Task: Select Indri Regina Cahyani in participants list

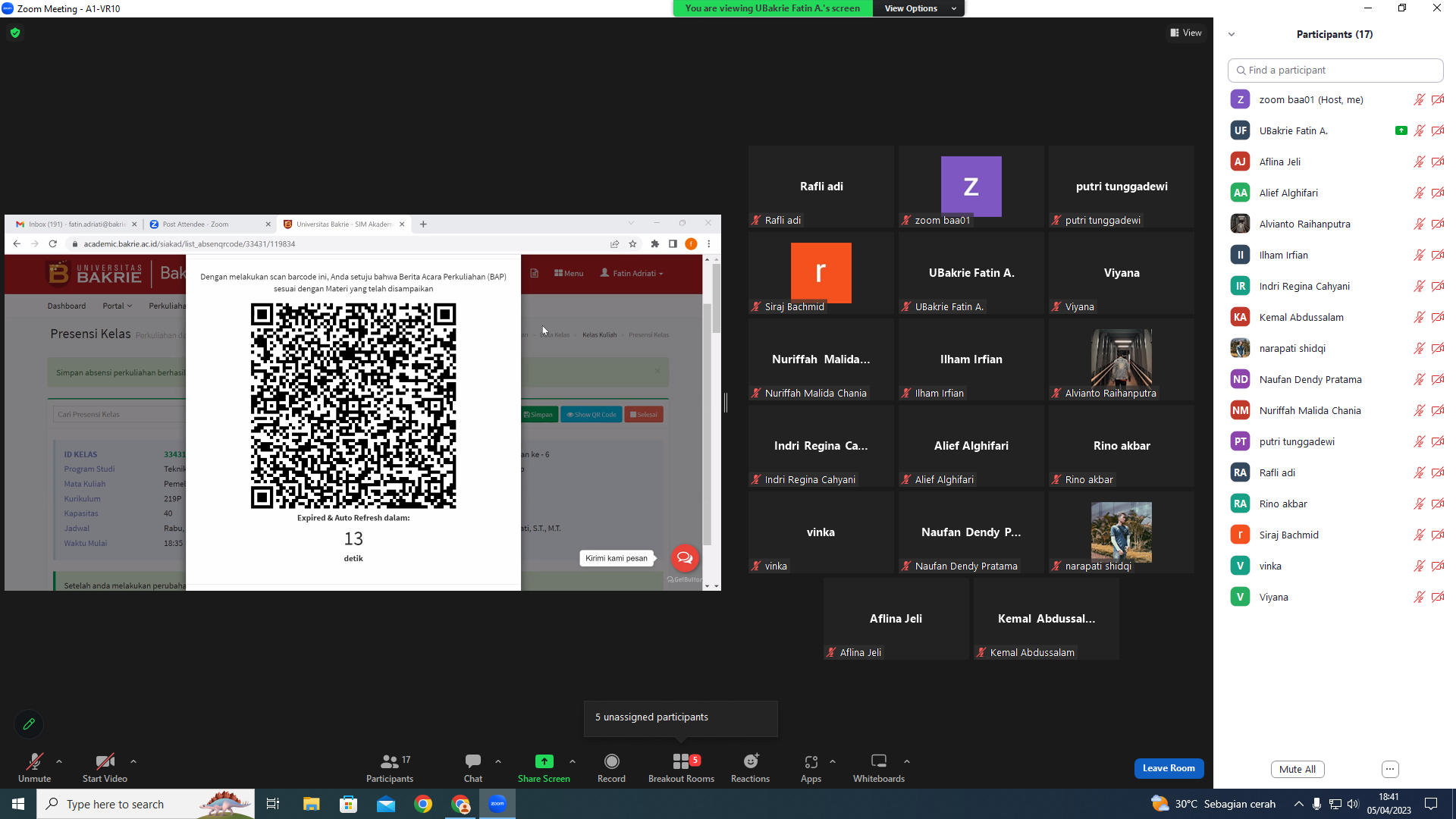Action: coord(1335,286)
